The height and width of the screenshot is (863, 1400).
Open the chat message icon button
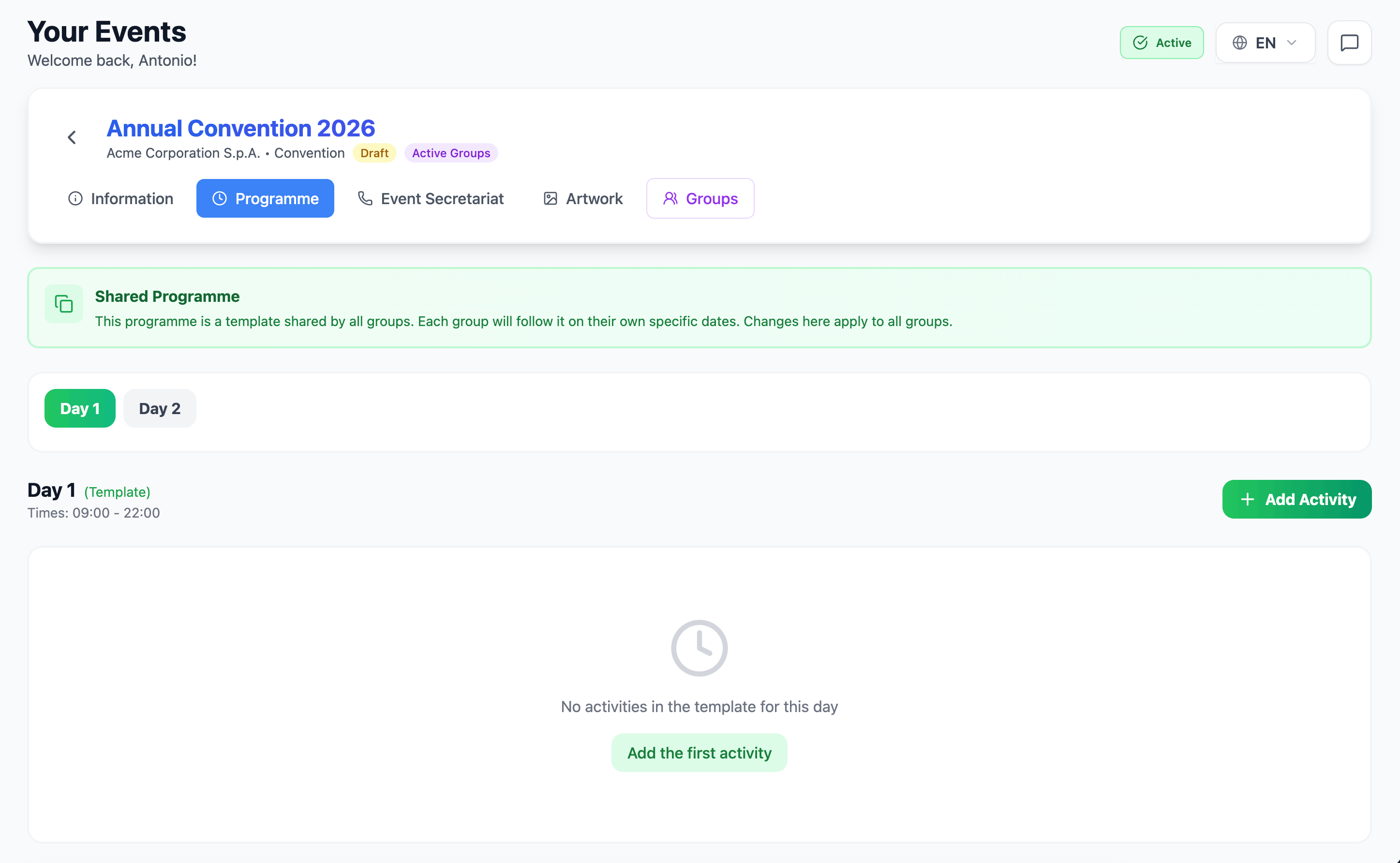[x=1349, y=43]
